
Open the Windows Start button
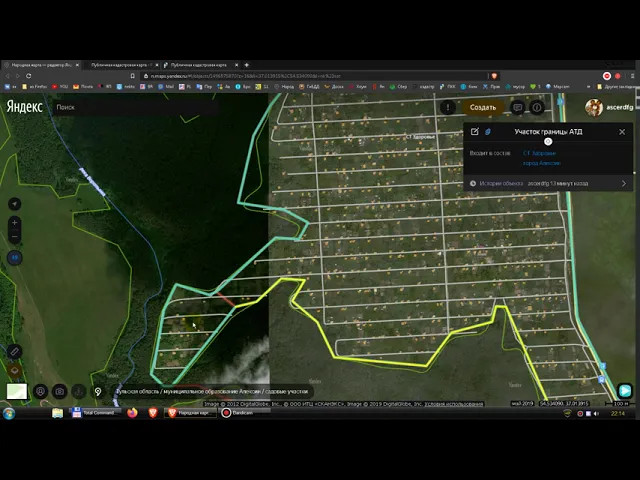tap(9, 413)
